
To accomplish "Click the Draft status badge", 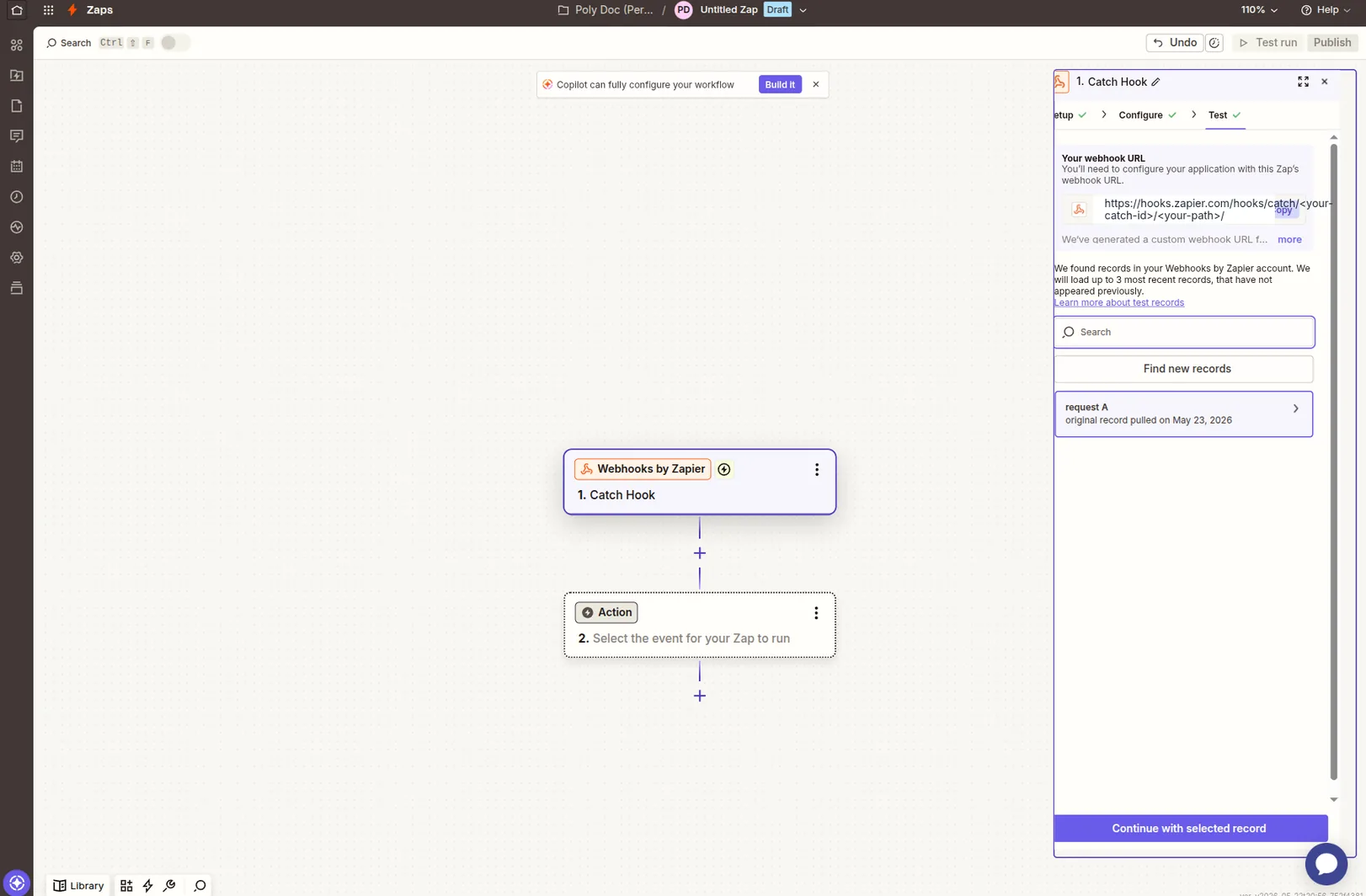I will pos(777,10).
